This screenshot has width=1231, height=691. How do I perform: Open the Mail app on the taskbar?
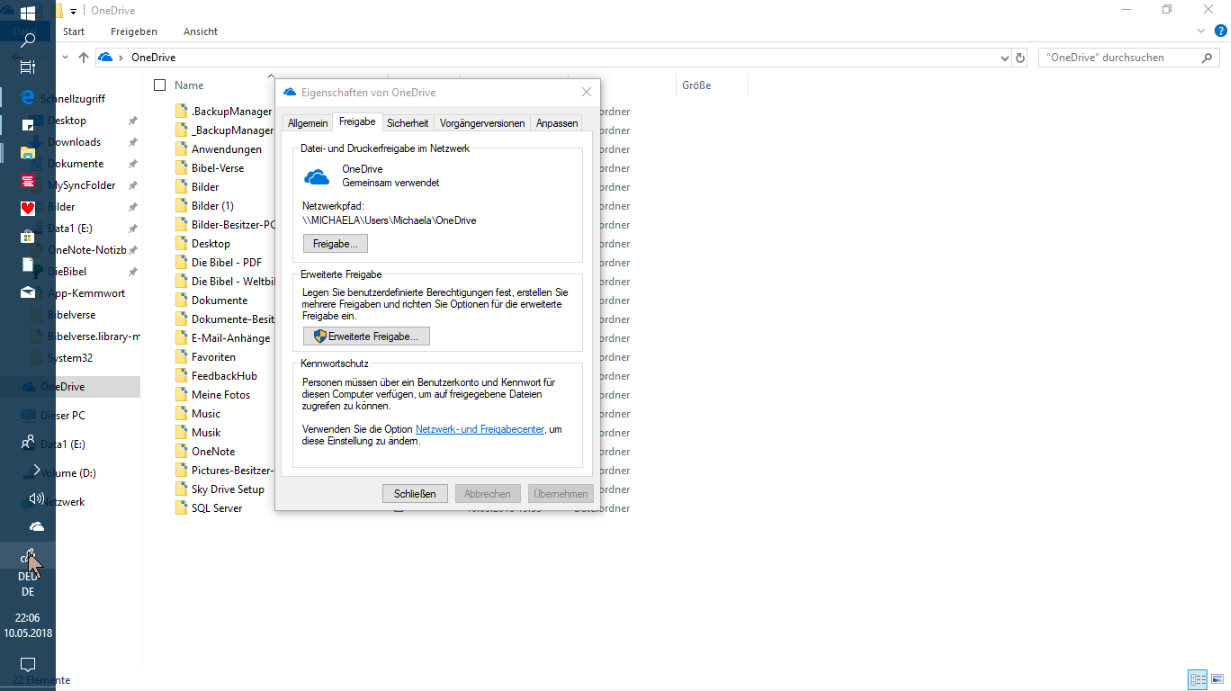pyautogui.click(x=28, y=293)
